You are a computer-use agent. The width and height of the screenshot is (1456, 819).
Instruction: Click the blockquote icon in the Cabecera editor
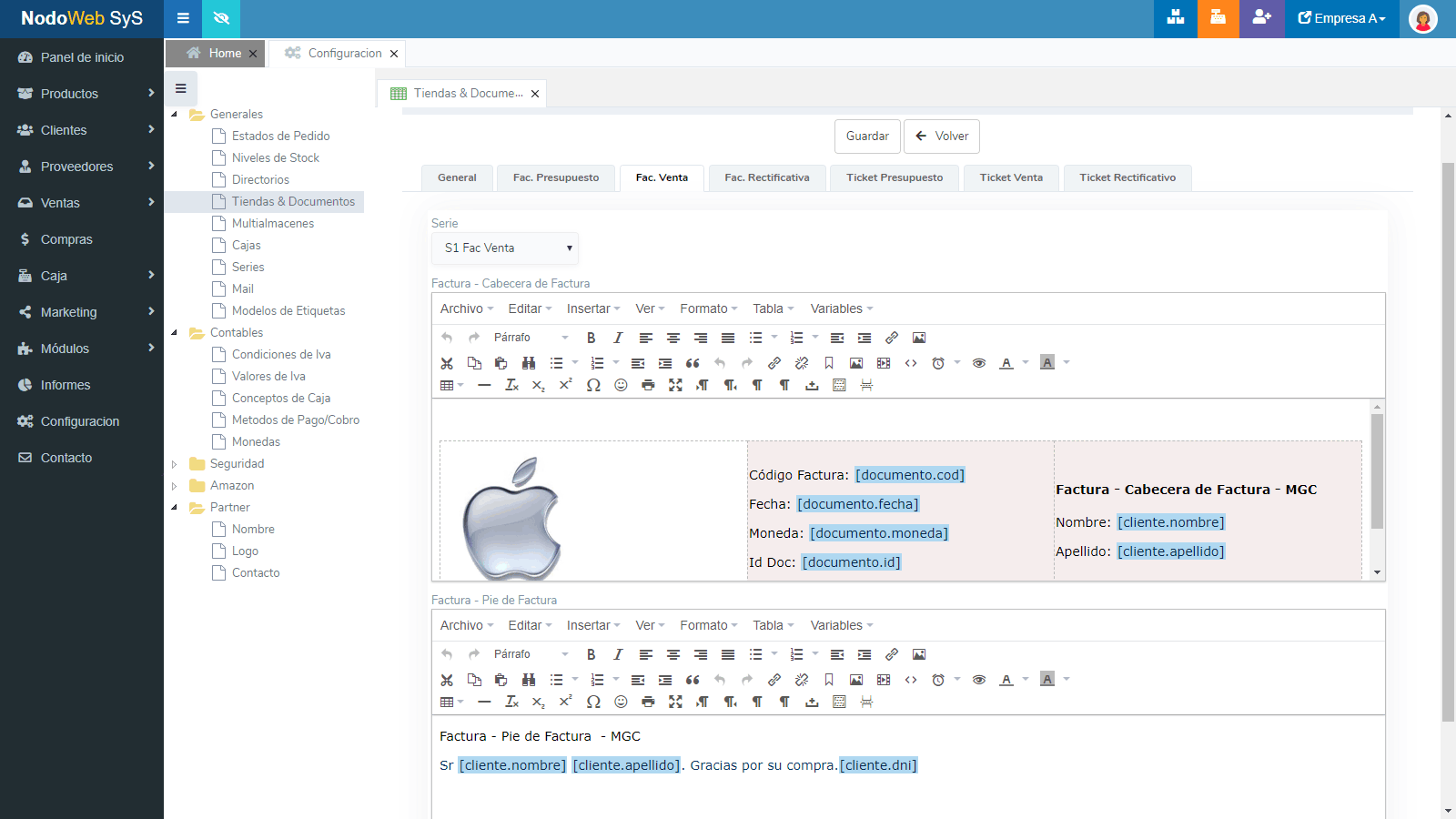click(x=693, y=363)
